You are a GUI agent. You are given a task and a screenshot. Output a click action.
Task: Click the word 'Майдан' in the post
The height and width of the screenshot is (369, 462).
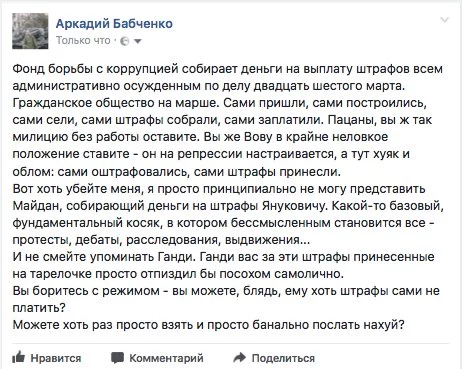(36, 206)
